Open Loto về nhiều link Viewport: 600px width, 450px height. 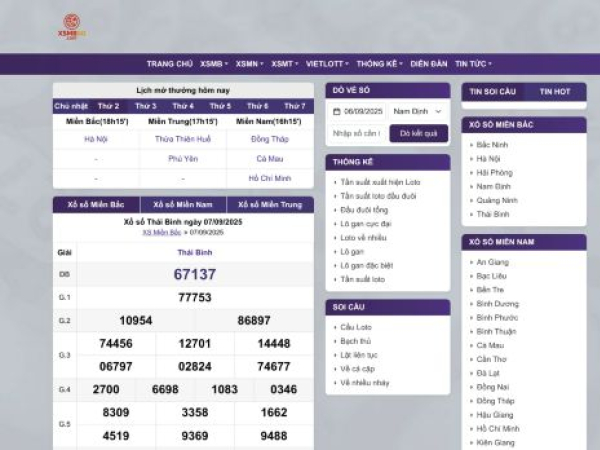pyautogui.click(x=364, y=238)
